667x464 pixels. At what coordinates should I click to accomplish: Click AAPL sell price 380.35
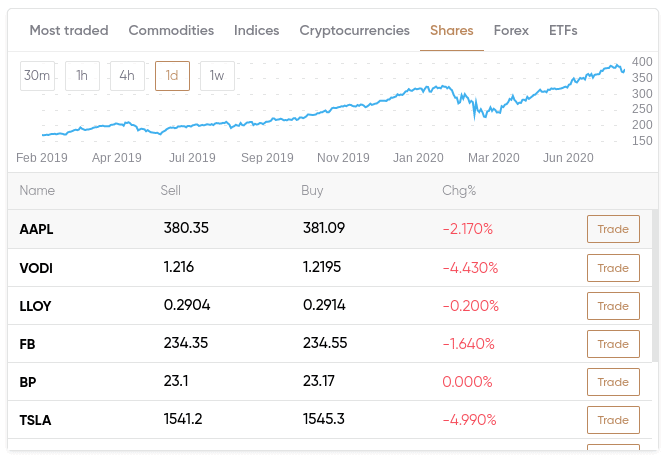[x=186, y=228]
